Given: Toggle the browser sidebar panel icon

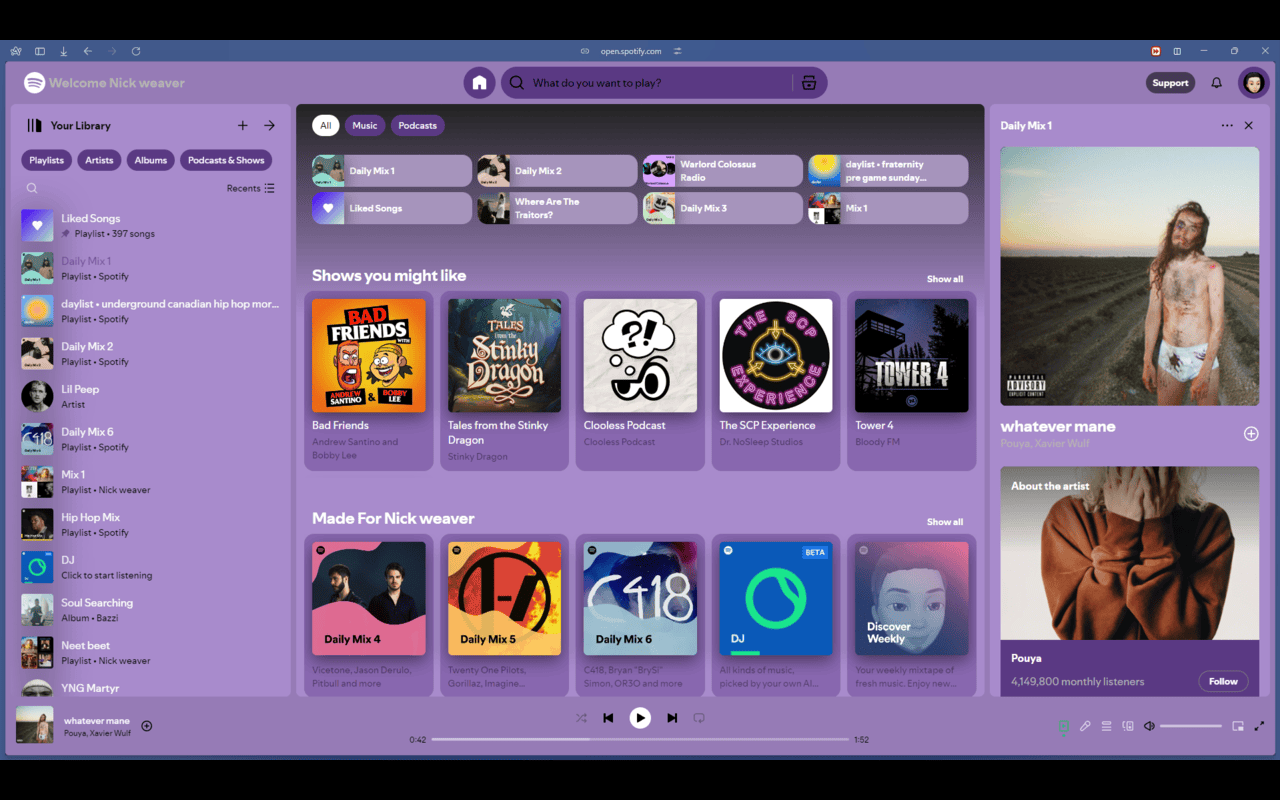Looking at the screenshot, I should tap(40, 51).
